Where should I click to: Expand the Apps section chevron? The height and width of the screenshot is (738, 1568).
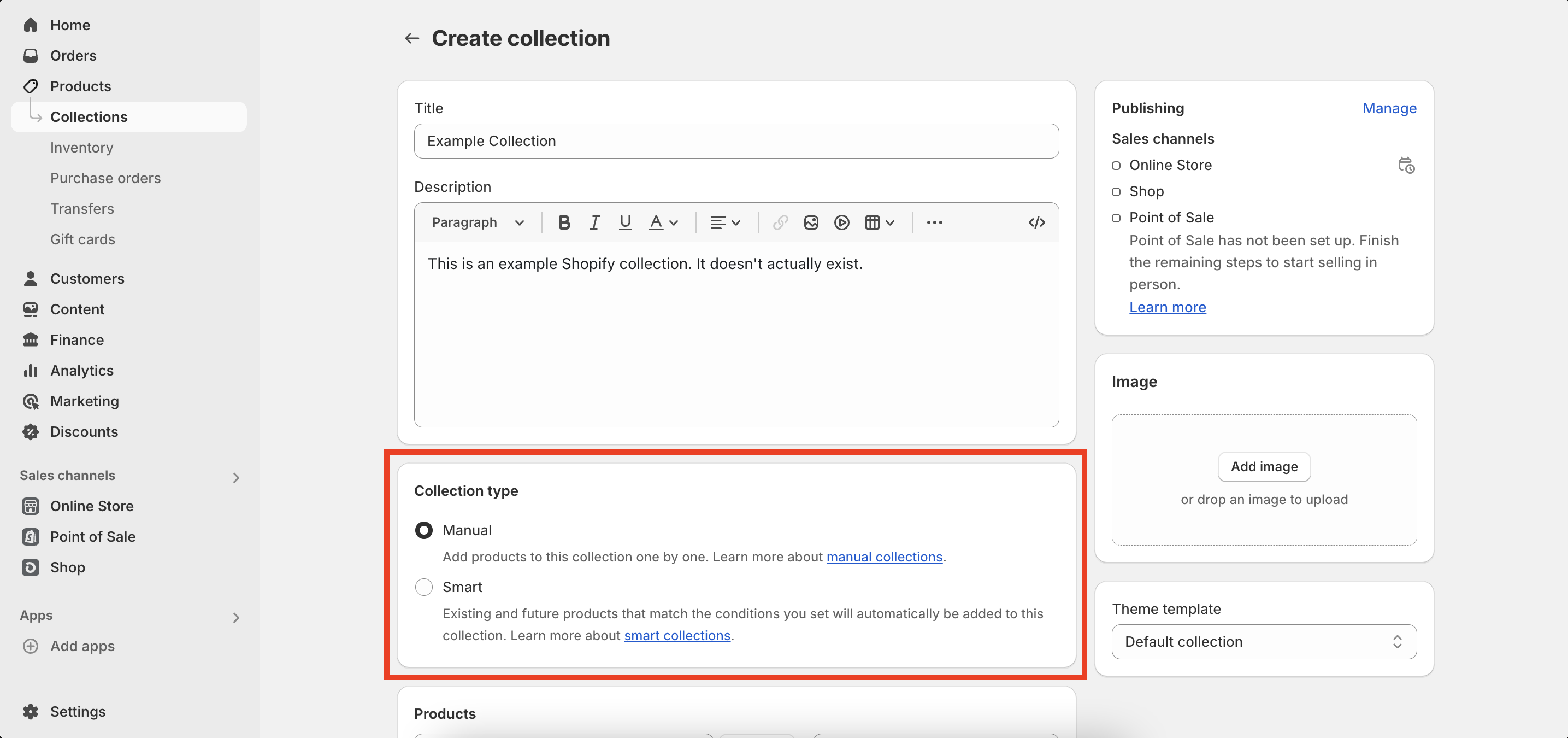pyautogui.click(x=236, y=617)
